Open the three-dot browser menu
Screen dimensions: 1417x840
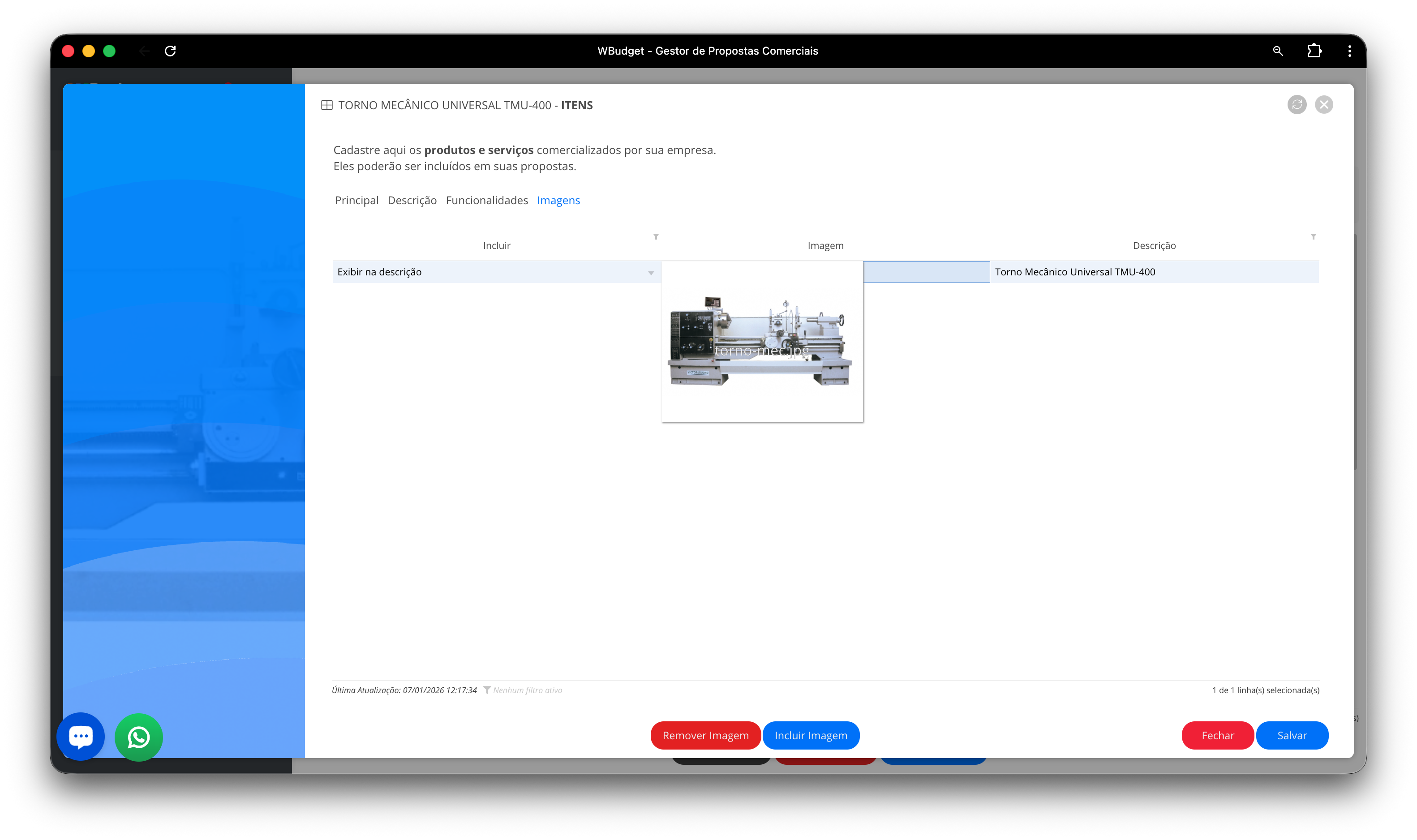[x=1350, y=51]
